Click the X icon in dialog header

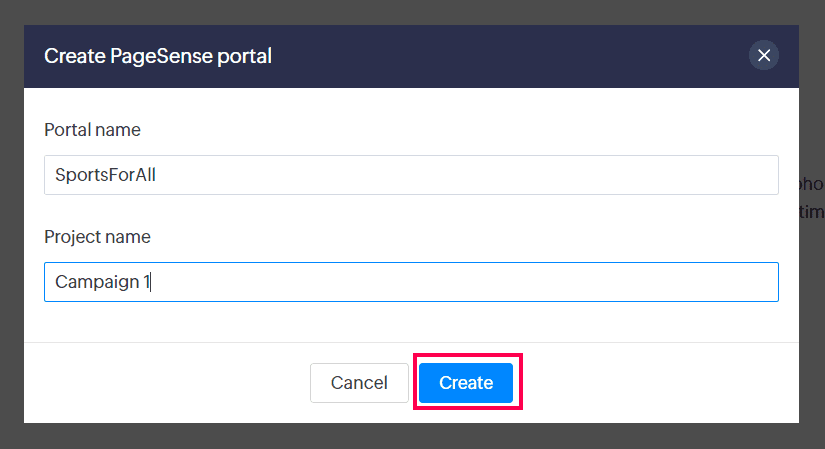[764, 56]
